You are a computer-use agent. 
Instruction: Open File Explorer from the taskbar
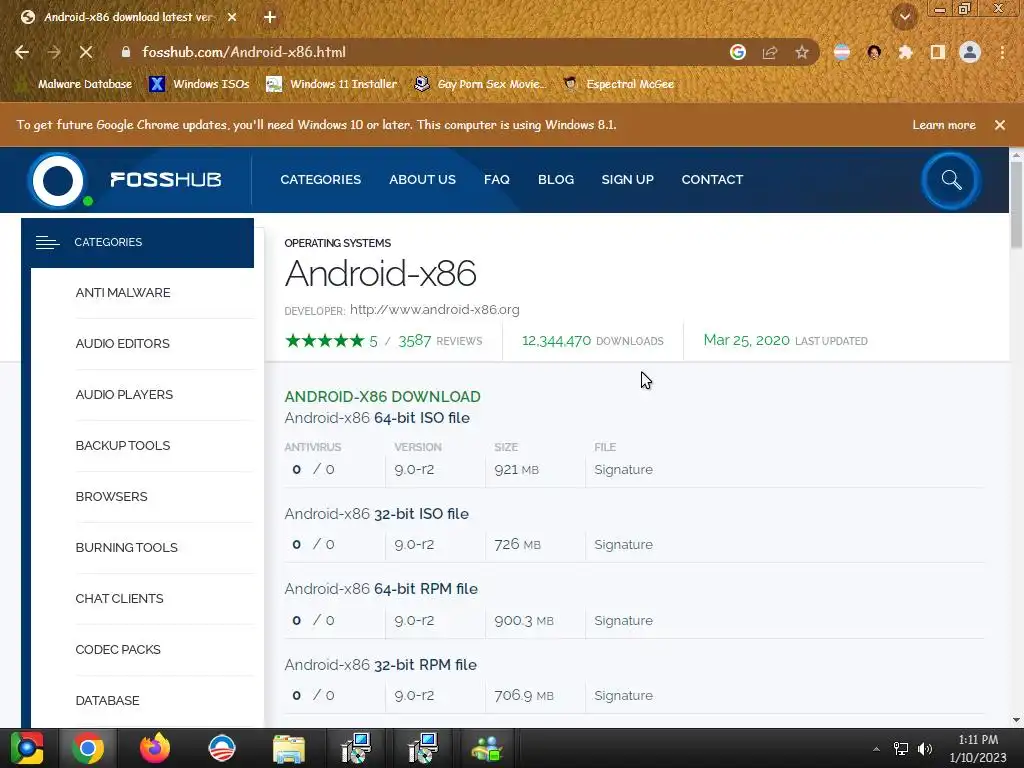(289, 748)
